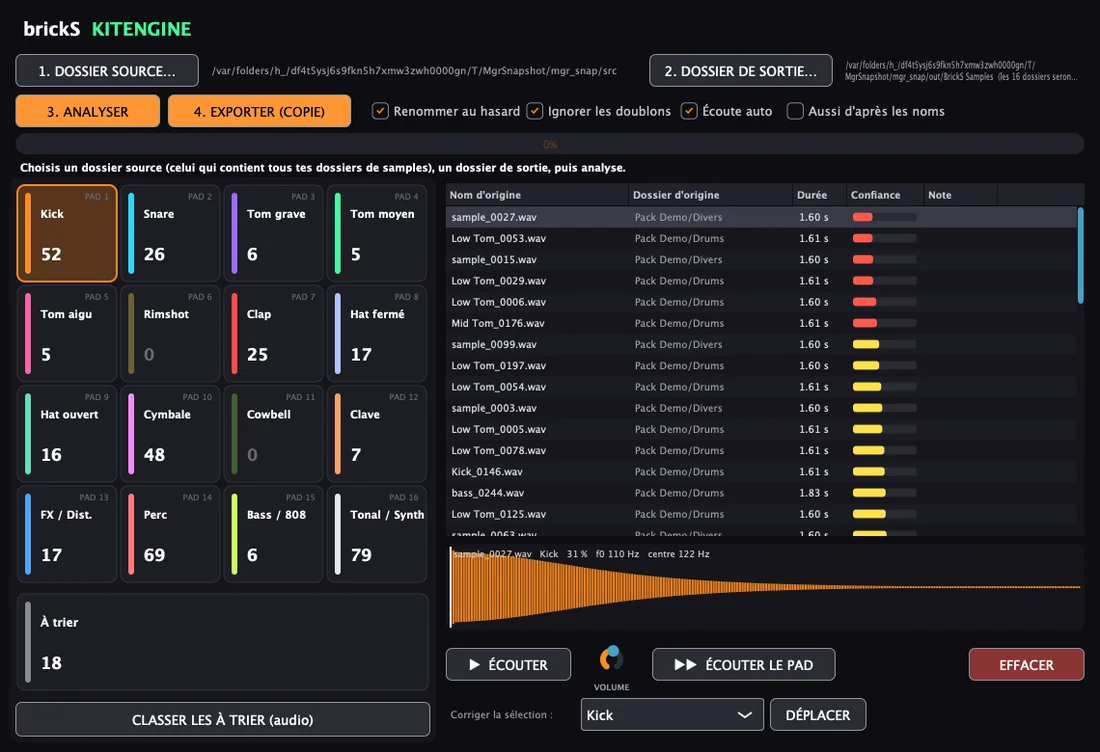Select the À trier bin
Screen dimensions: 1100x752
point(222,643)
